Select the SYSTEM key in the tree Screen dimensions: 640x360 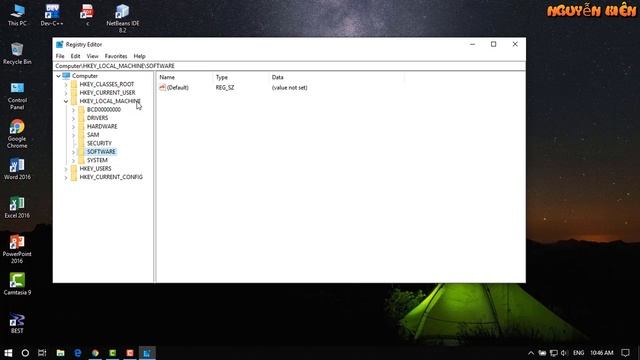coord(97,160)
